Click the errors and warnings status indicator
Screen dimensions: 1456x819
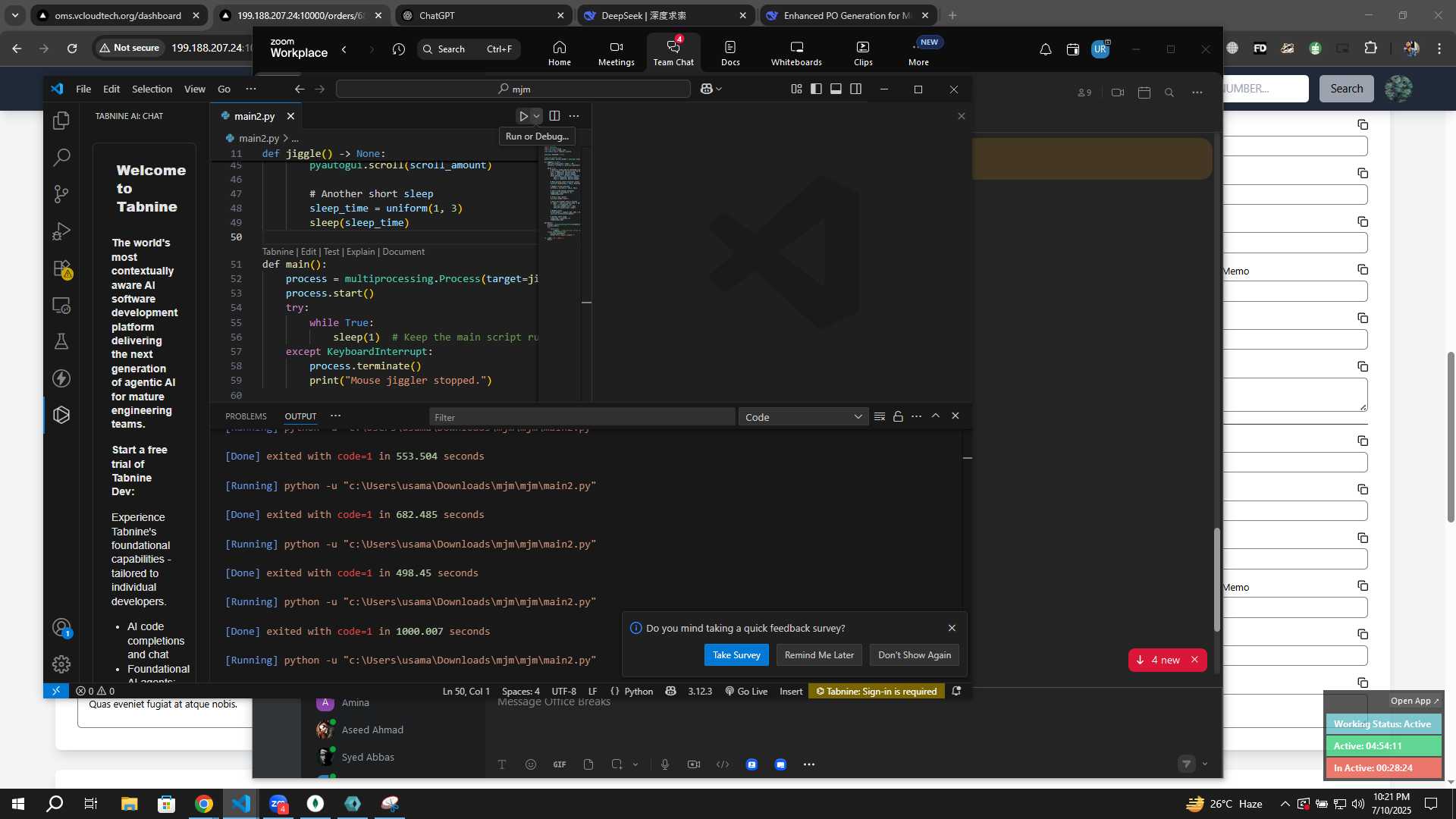pos(96,691)
